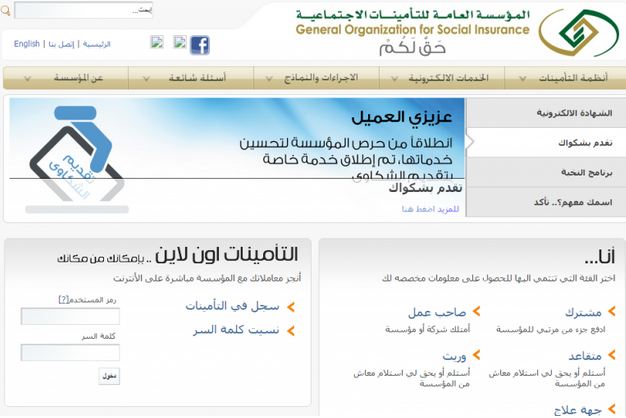Click the orange arrow beside سجل في التأمينات
The image size is (626, 418).
click(x=291, y=306)
